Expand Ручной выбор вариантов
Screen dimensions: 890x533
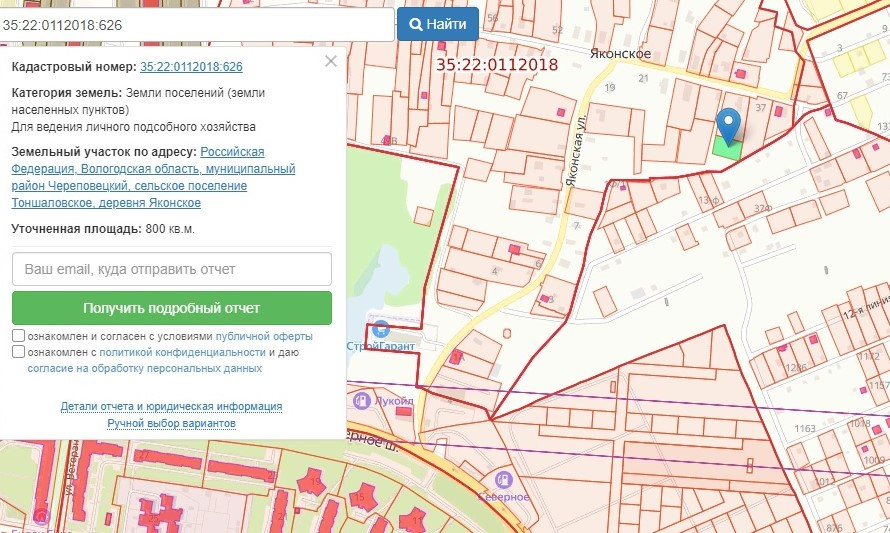(171, 423)
